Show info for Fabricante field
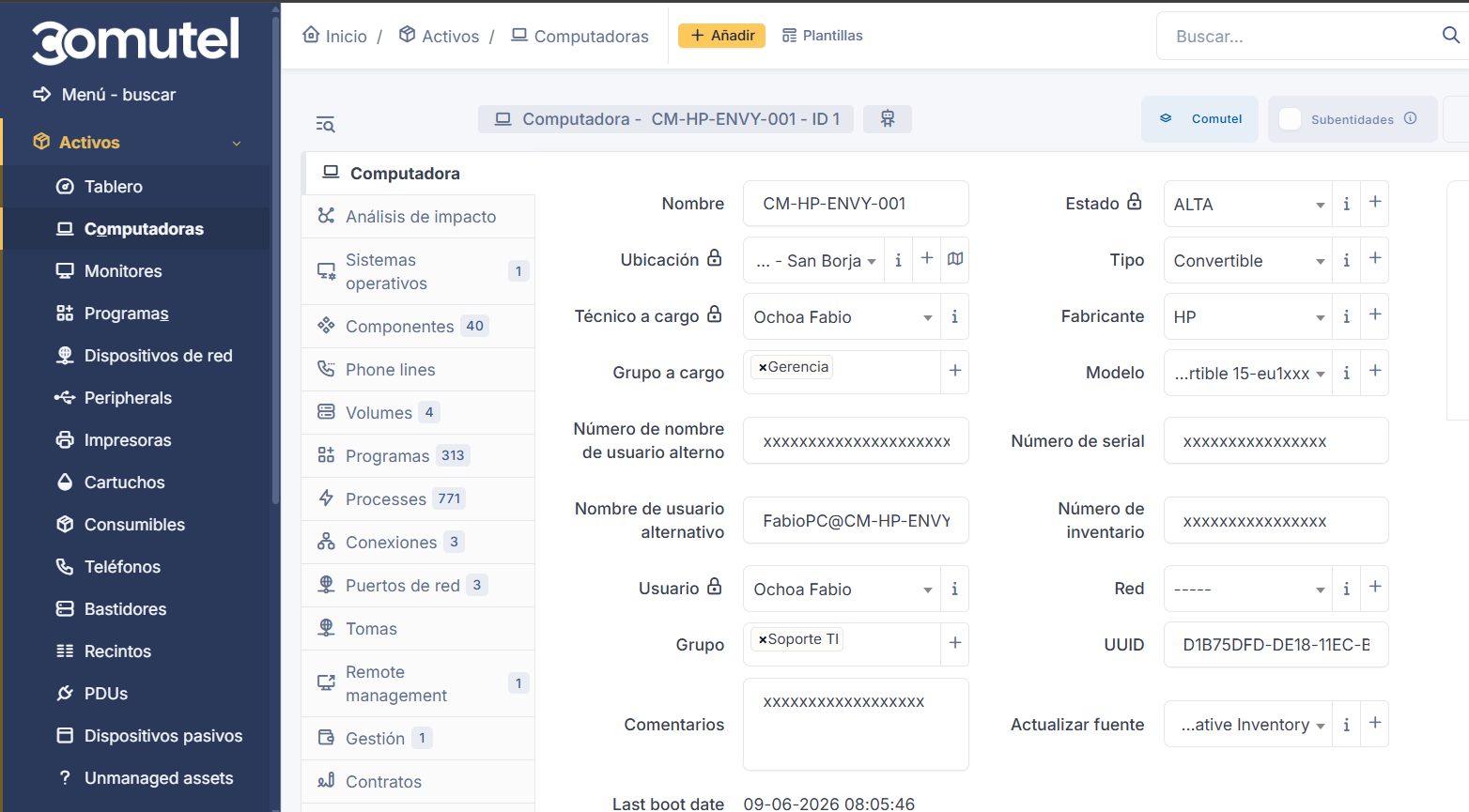1469x812 pixels. [x=1346, y=316]
